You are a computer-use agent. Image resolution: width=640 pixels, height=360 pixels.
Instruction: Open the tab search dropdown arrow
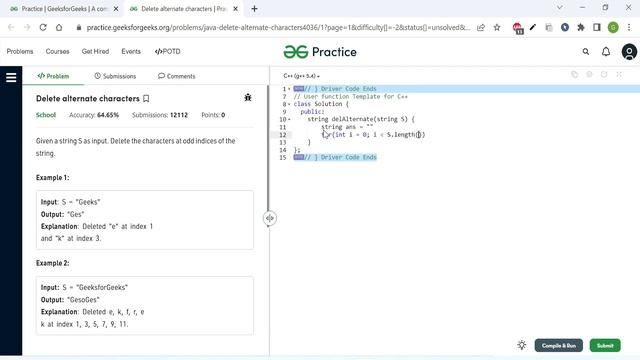coord(560,7)
